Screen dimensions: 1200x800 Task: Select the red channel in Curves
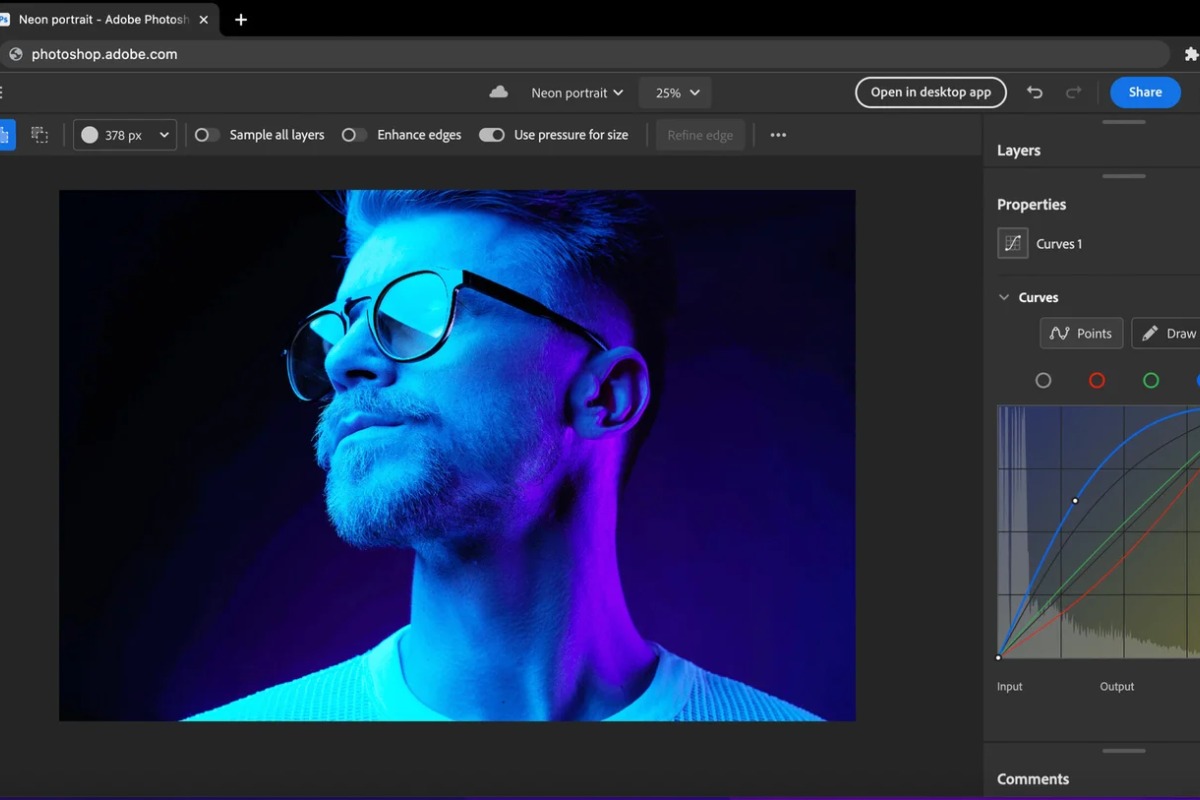pyautogui.click(x=1097, y=380)
